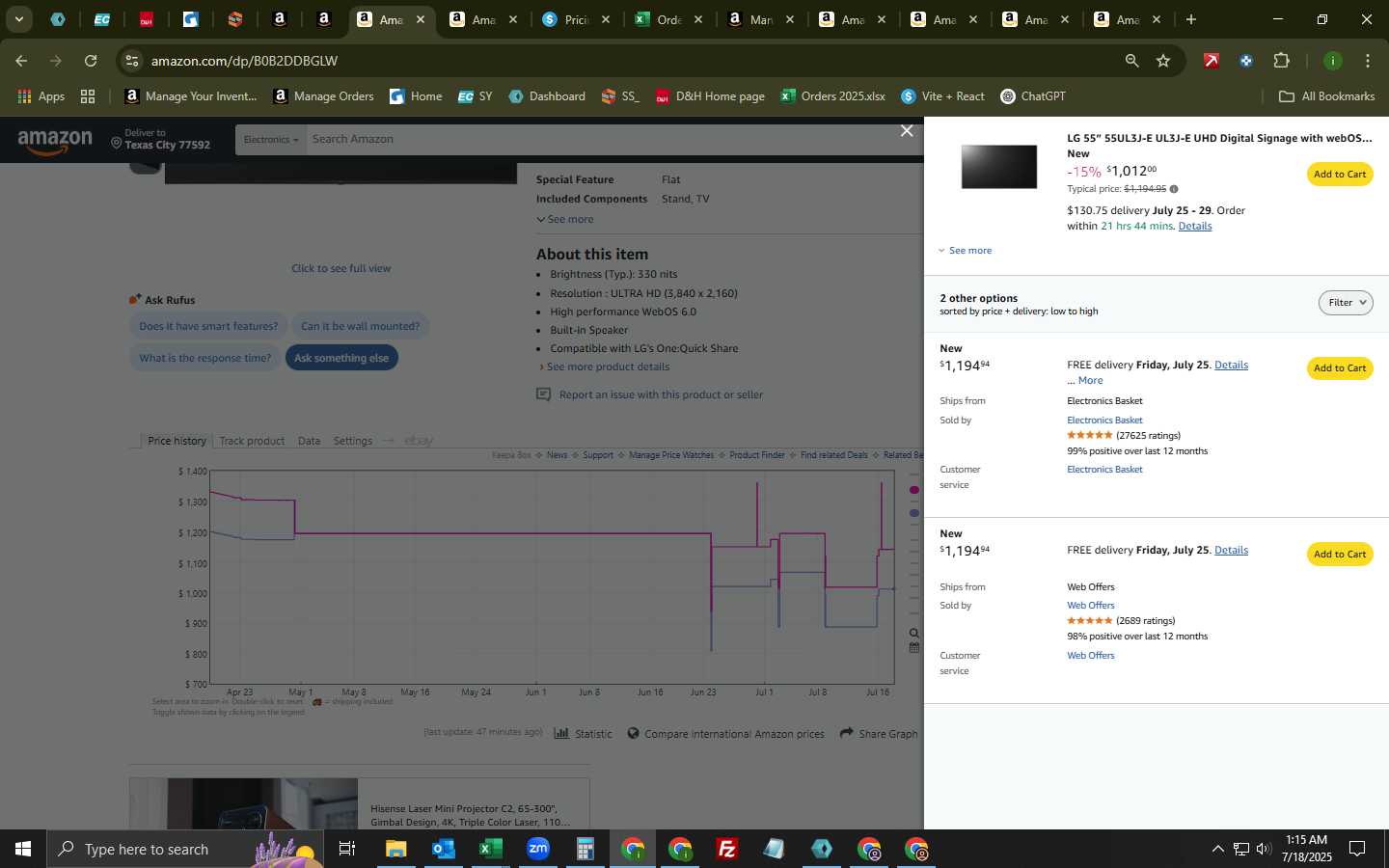Screen dimensions: 1389x868
Task: Click the volume speaker tray icon
Action: (x=1264, y=849)
